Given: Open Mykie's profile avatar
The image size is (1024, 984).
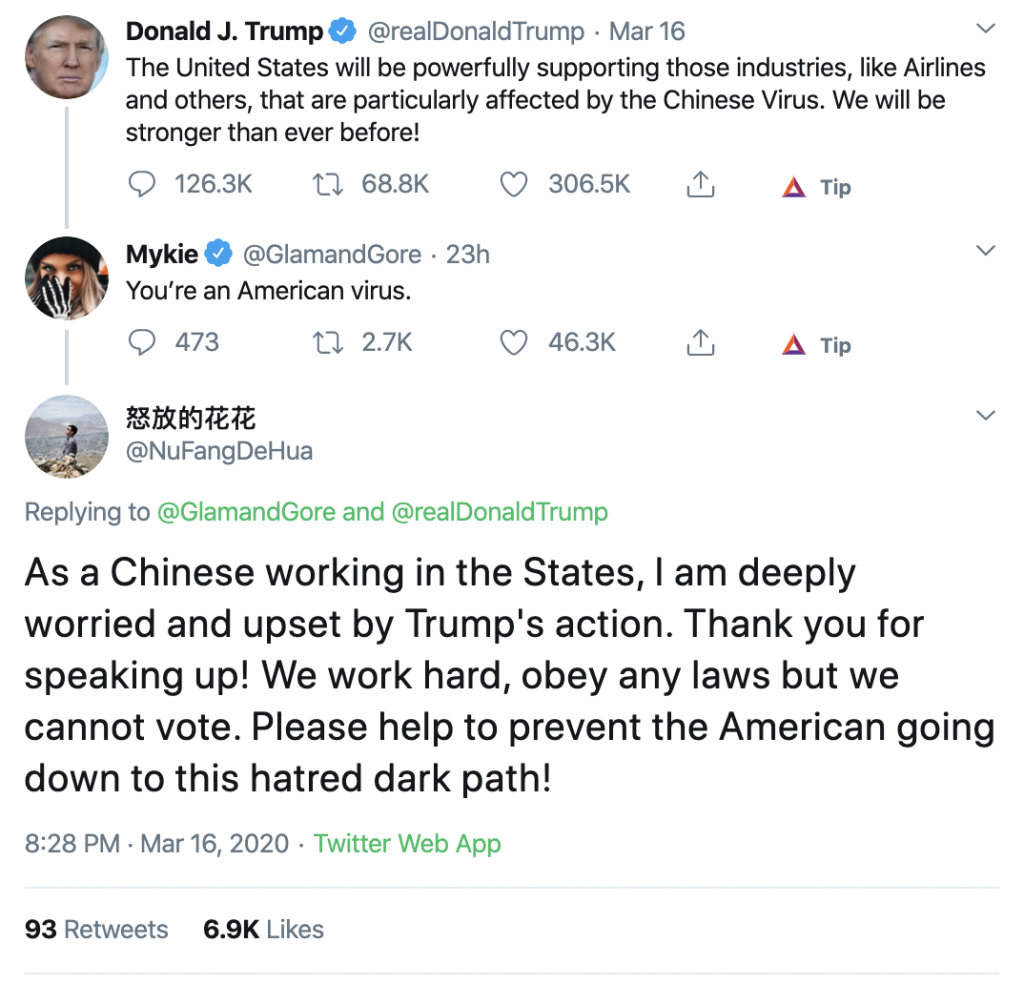Looking at the screenshot, I should click(66, 278).
